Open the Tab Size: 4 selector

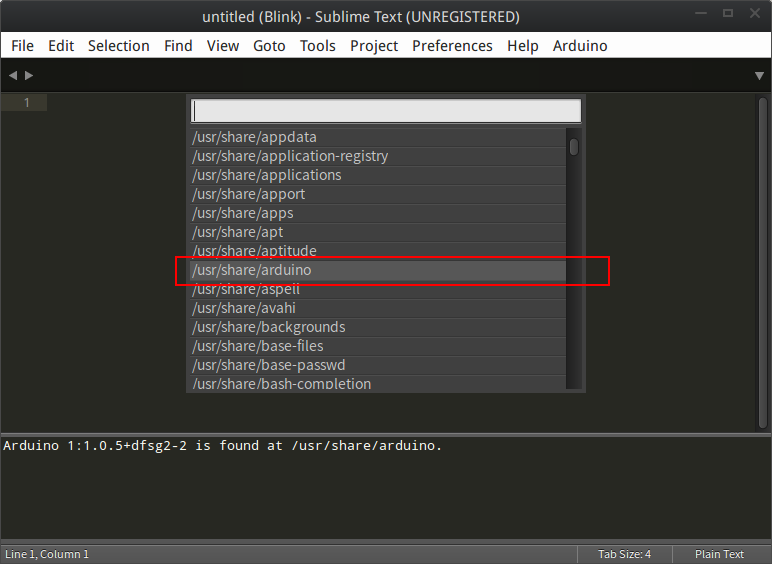[624, 554]
